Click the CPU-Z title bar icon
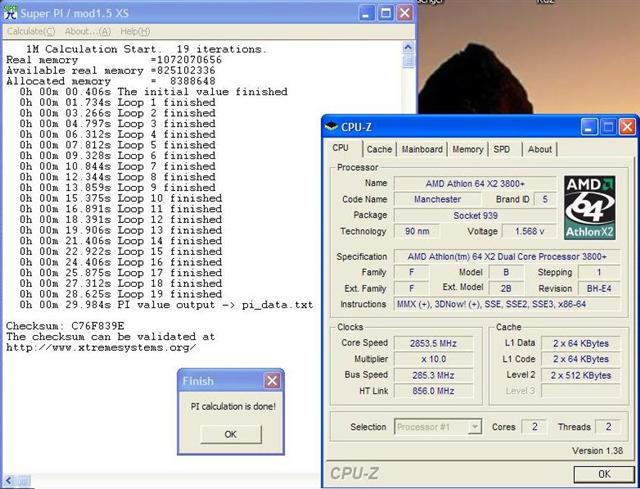The width and height of the screenshot is (640, 489). tap(331, 127)
